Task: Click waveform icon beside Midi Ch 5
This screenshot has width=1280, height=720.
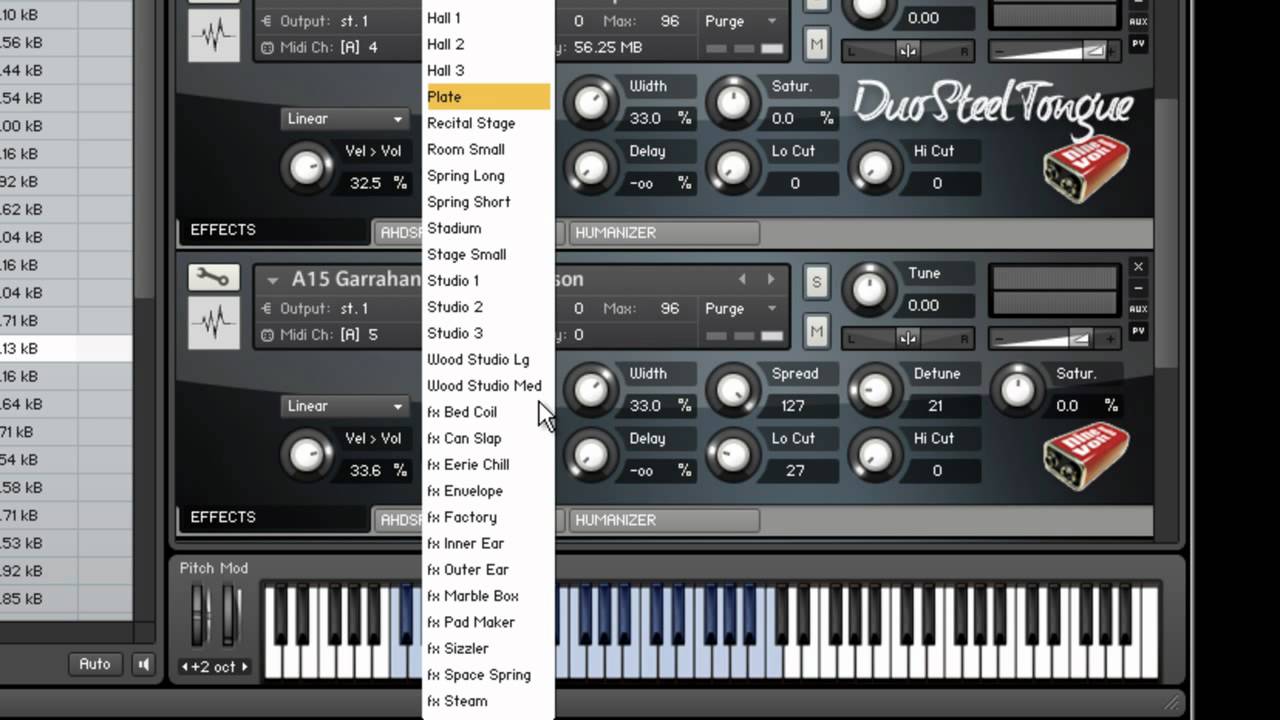Action: pyautogui.click(x=213, y=322)
